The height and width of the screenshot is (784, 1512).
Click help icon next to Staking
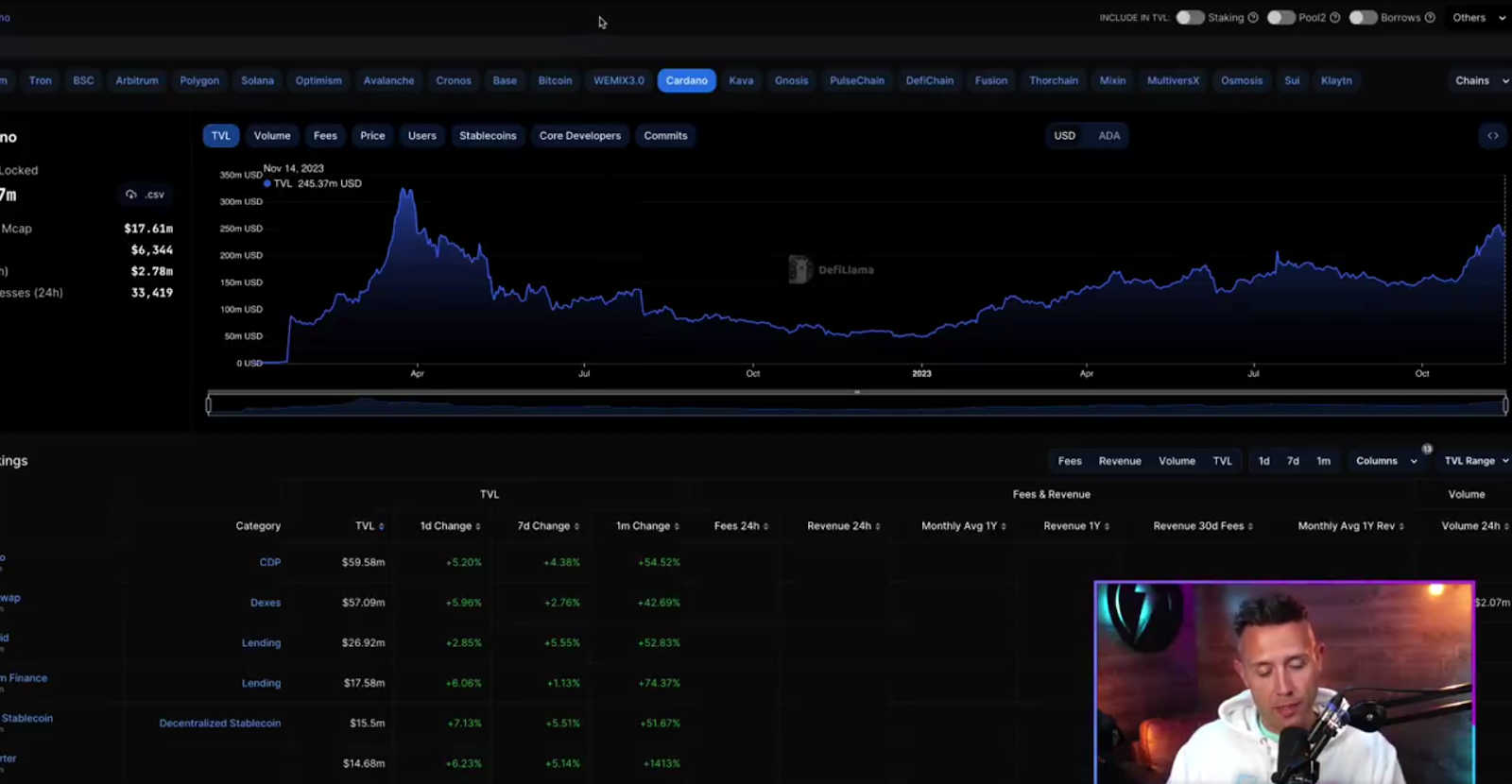(x=1253, y=18)
